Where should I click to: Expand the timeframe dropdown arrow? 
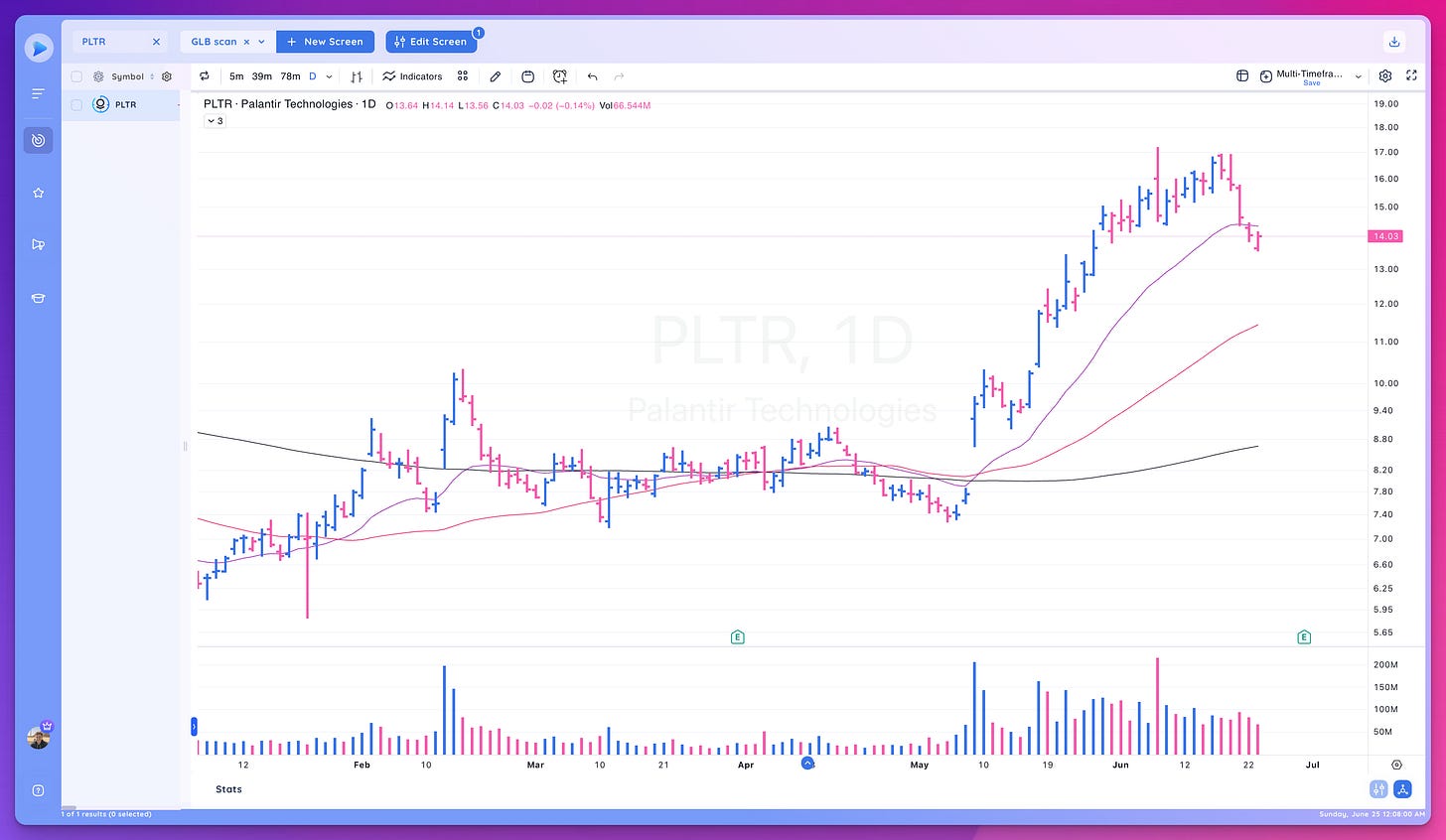[x=330, y=76]
